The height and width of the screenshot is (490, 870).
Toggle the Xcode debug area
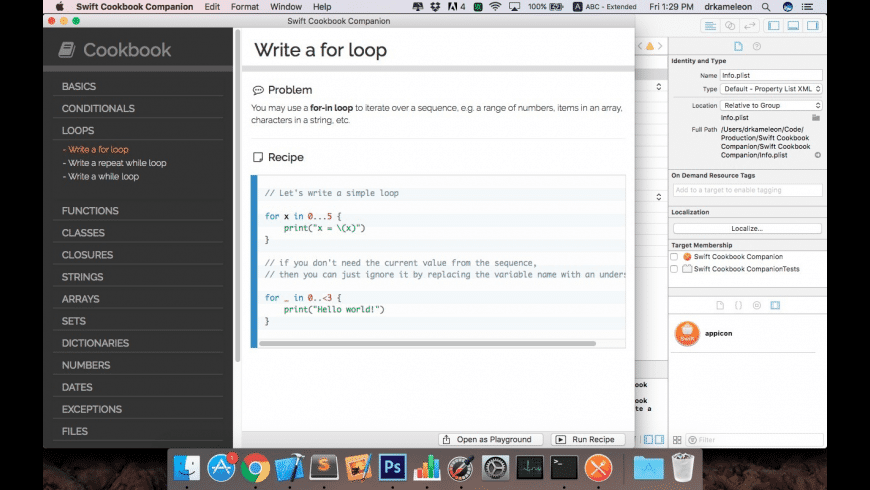pyautogui.click(x=793, y=26)
